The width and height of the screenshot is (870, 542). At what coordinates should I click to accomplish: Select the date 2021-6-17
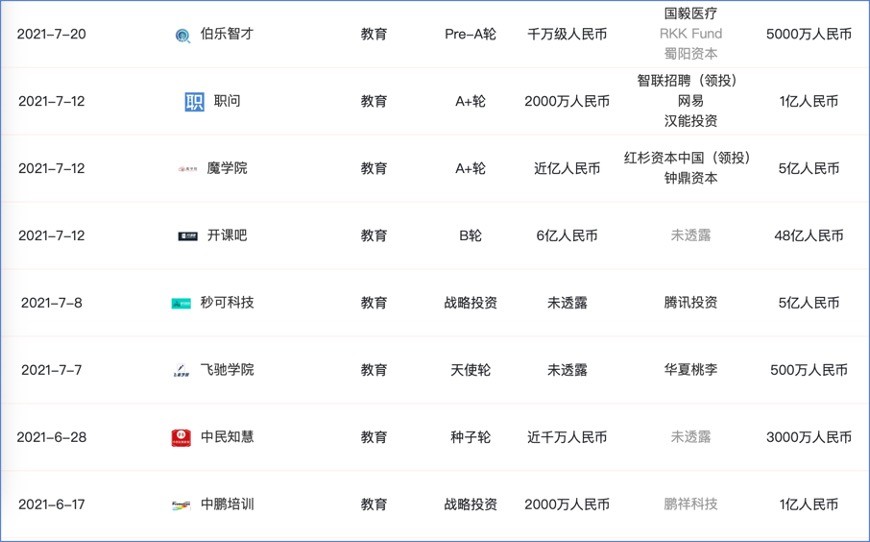[x=52, y=504]
